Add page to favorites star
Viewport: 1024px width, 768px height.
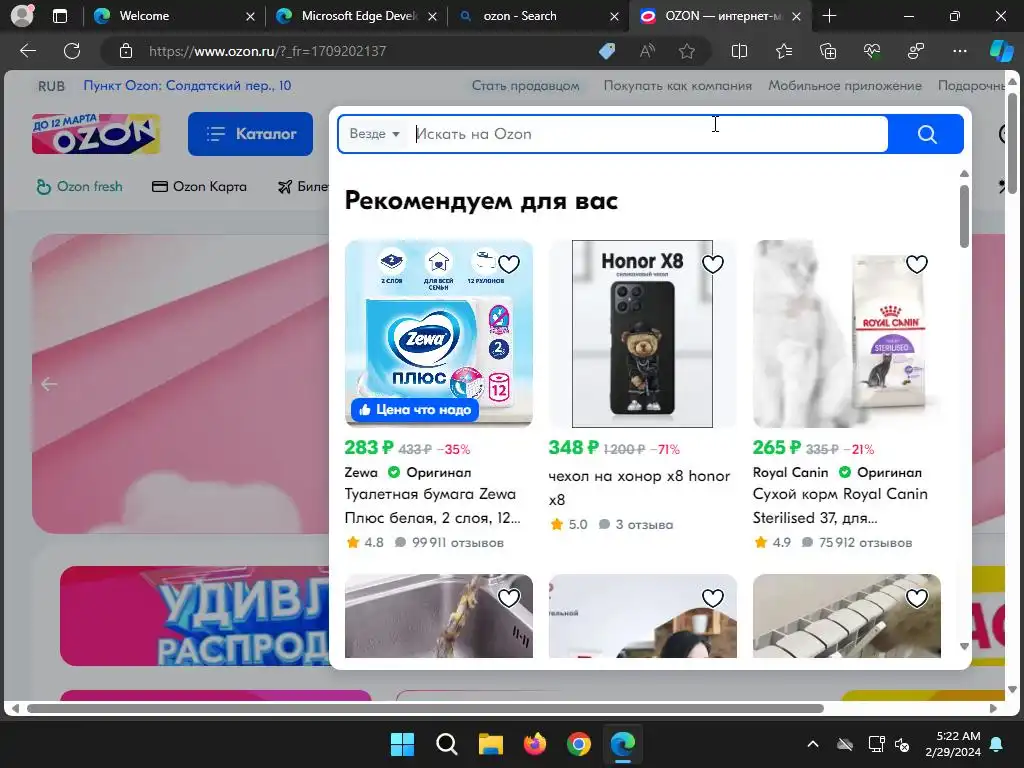coord(686,51)
